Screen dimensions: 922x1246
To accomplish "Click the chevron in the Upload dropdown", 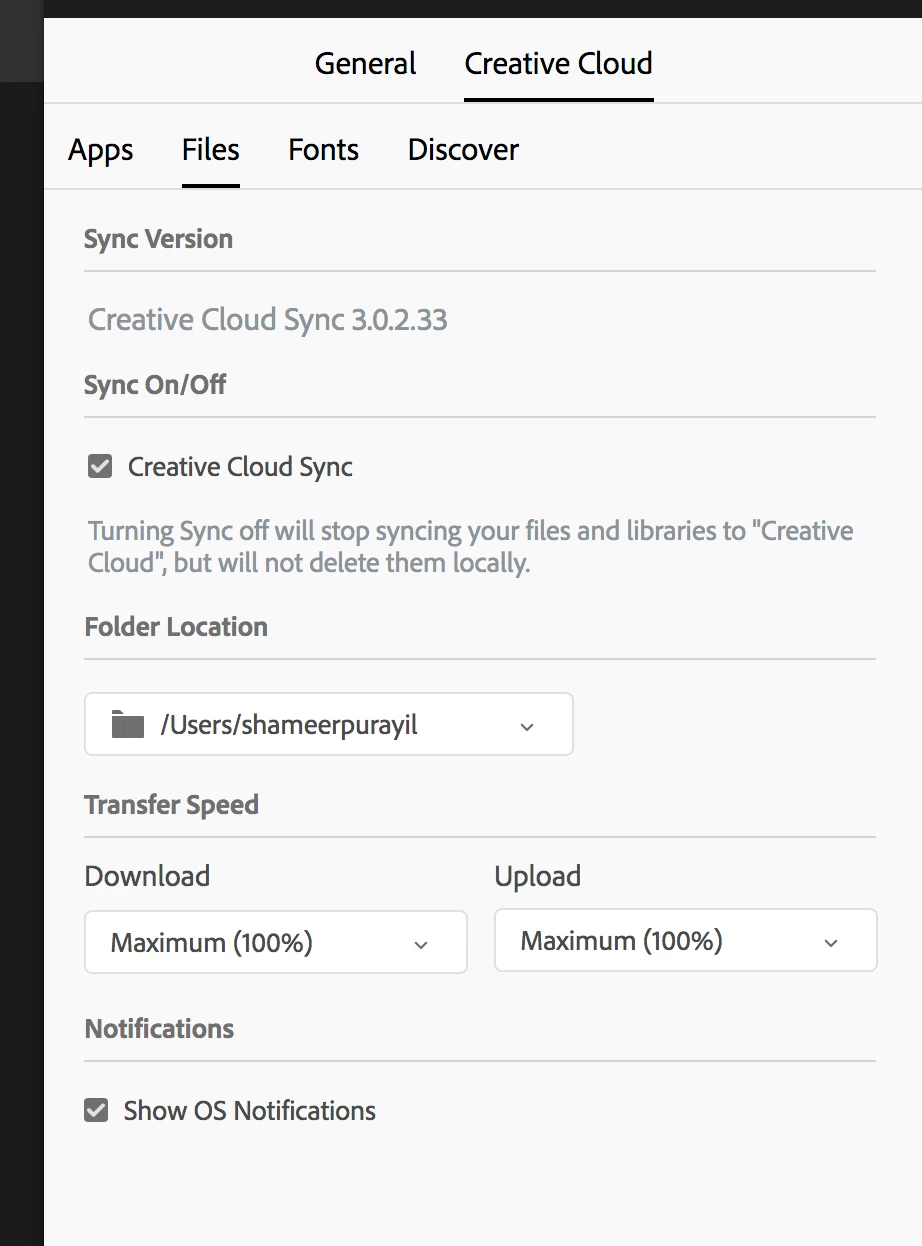I will [831, 943].
